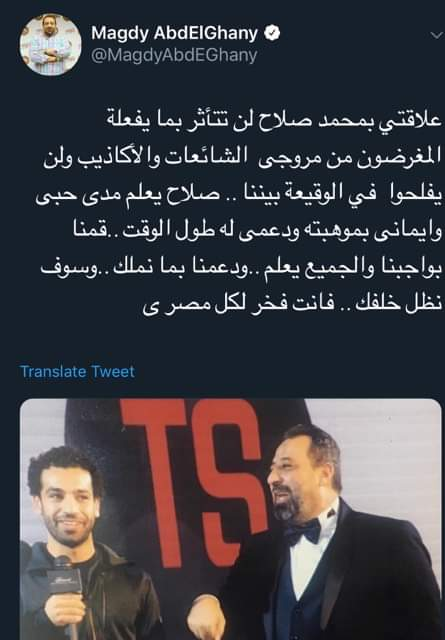Click the blue verified badge icon
This screenshot has height=640, width=445.
271,33
